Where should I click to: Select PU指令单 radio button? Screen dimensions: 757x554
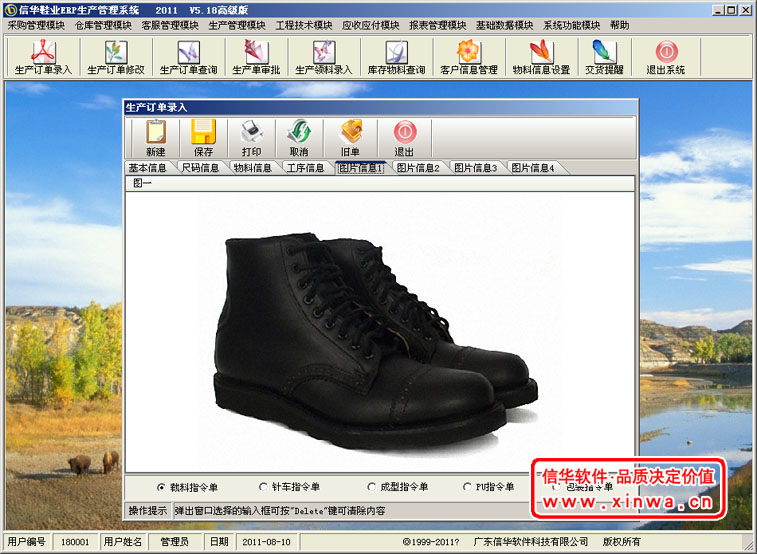point(467,487)
